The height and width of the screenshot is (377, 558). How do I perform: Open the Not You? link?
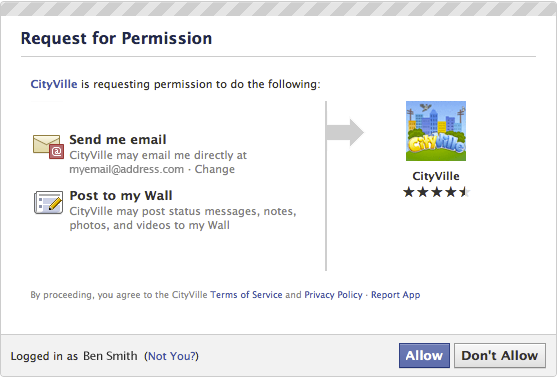[x=172, y=356]
